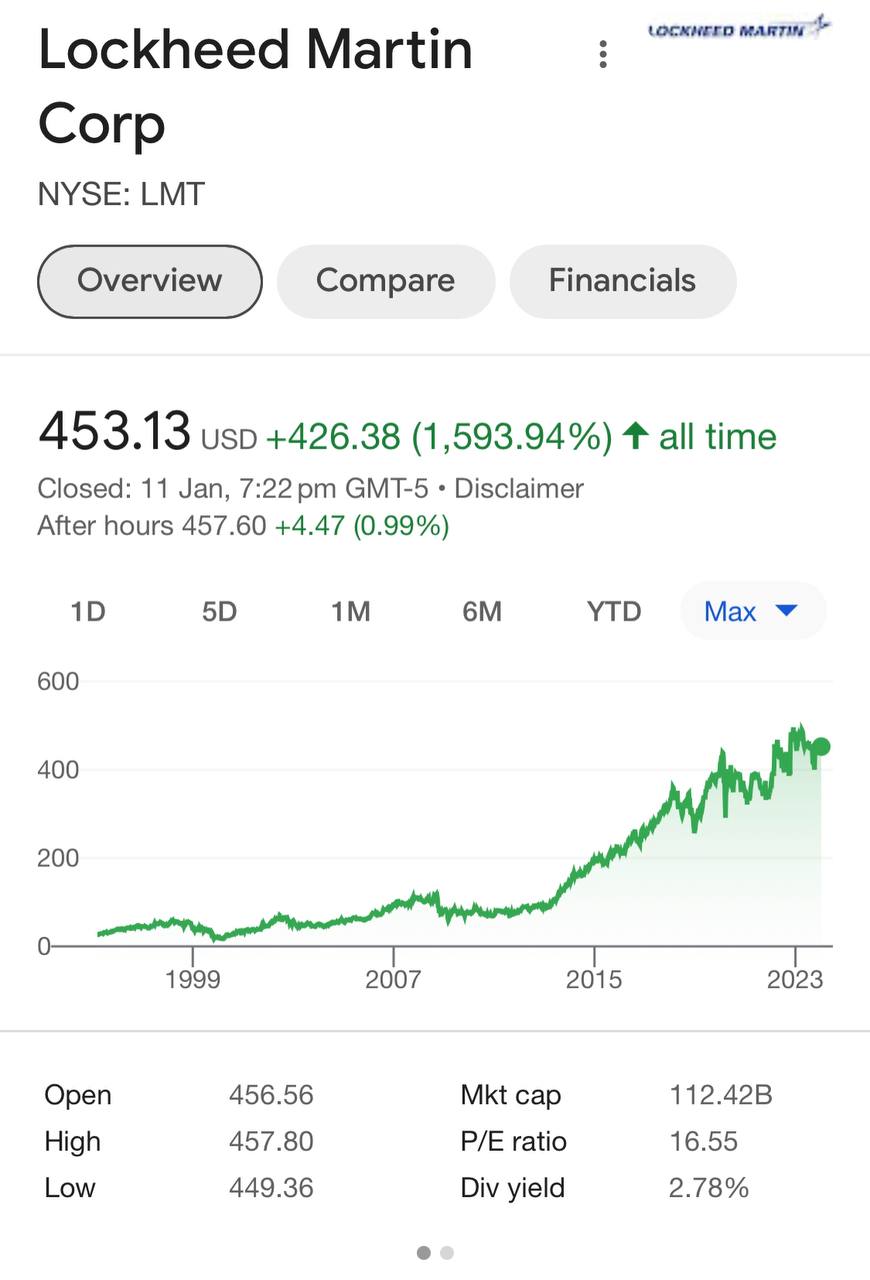Click the Lockheed Martin logo
Viewport: 870px width, 1280px height.
pos(740,28)
